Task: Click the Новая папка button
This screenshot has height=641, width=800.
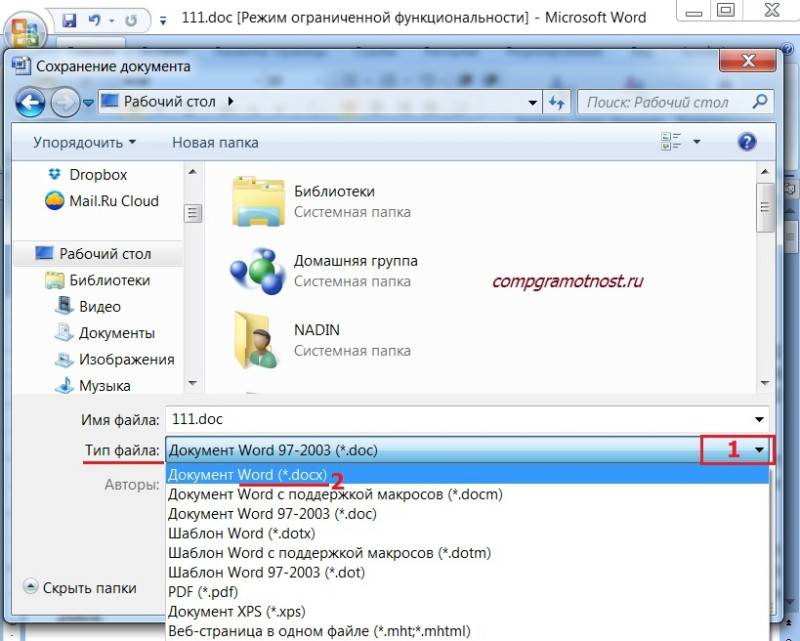Action: (215, 142)
